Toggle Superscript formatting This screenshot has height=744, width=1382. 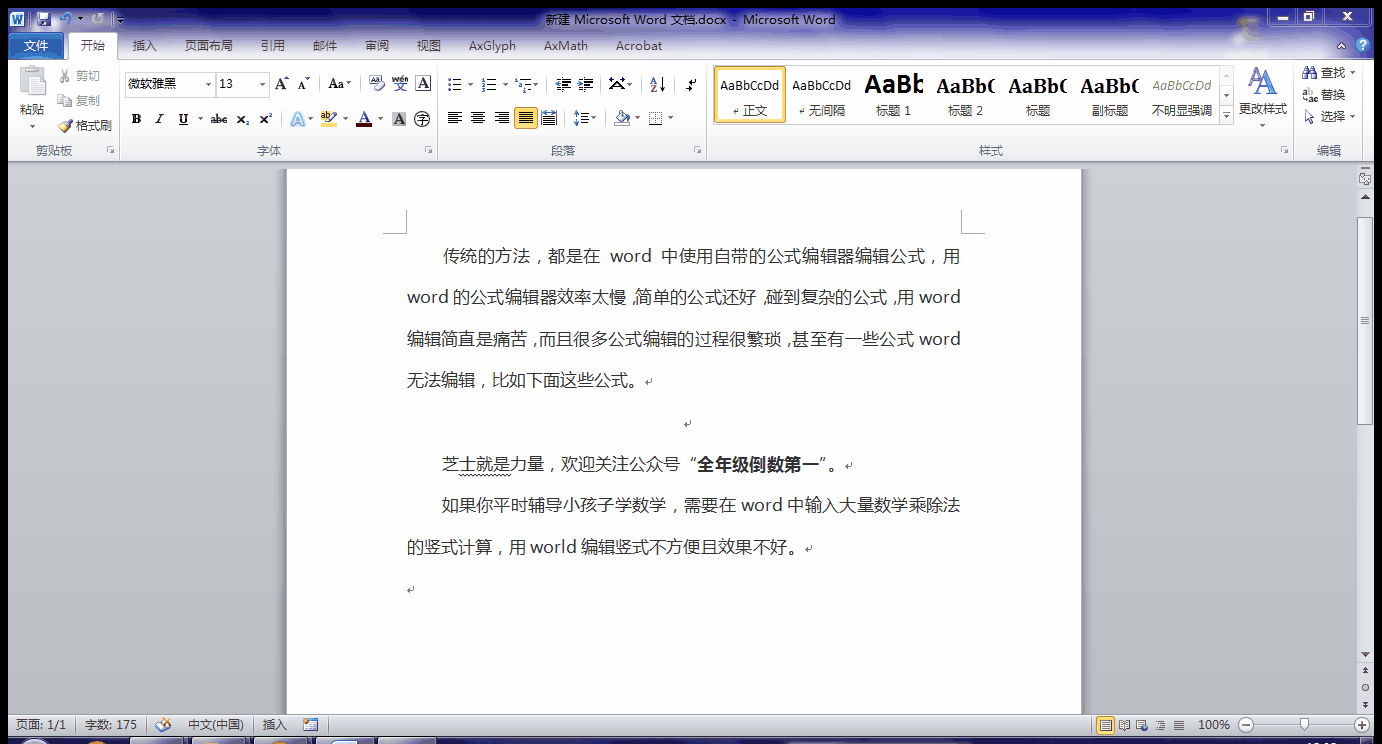click(x=266, y=119)
